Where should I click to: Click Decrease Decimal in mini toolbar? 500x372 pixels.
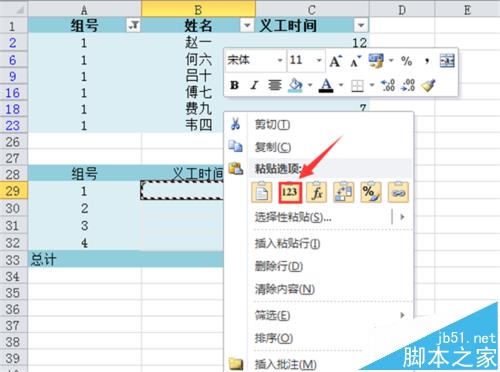tap(408, 85)
